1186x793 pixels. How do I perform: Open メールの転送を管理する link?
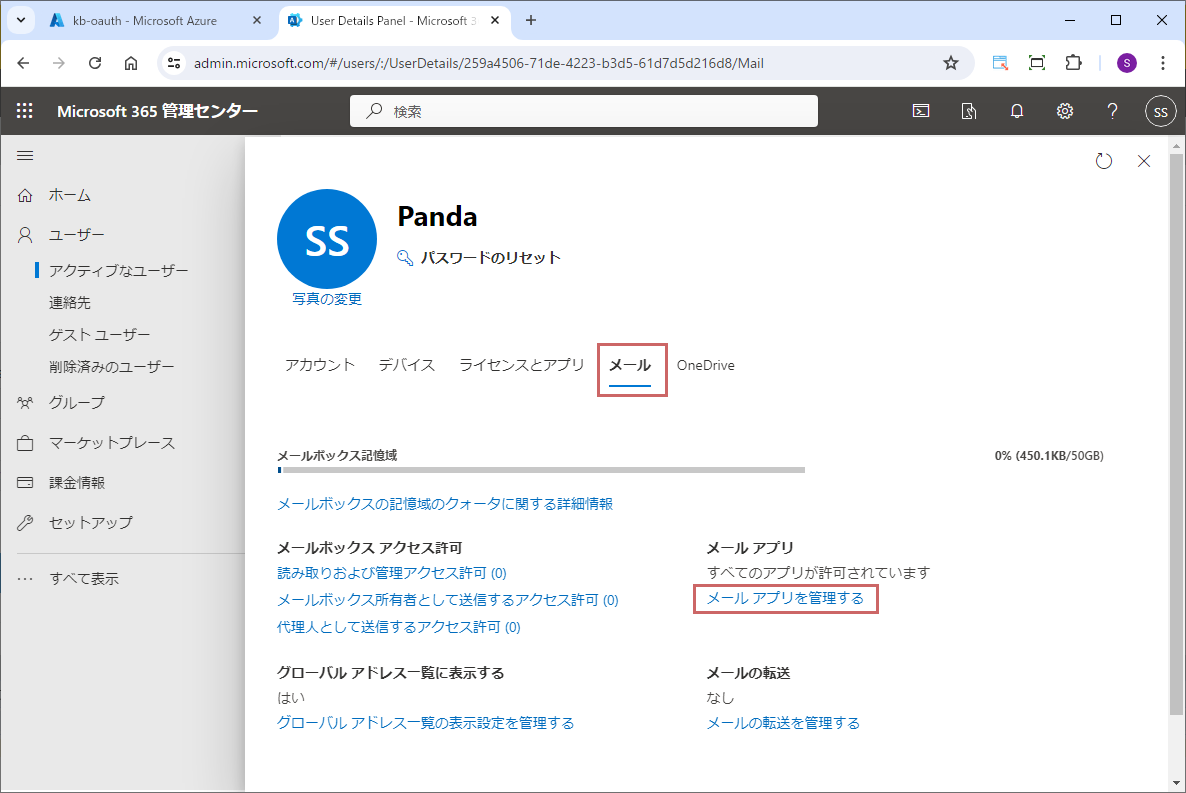[x=783, y=722]
